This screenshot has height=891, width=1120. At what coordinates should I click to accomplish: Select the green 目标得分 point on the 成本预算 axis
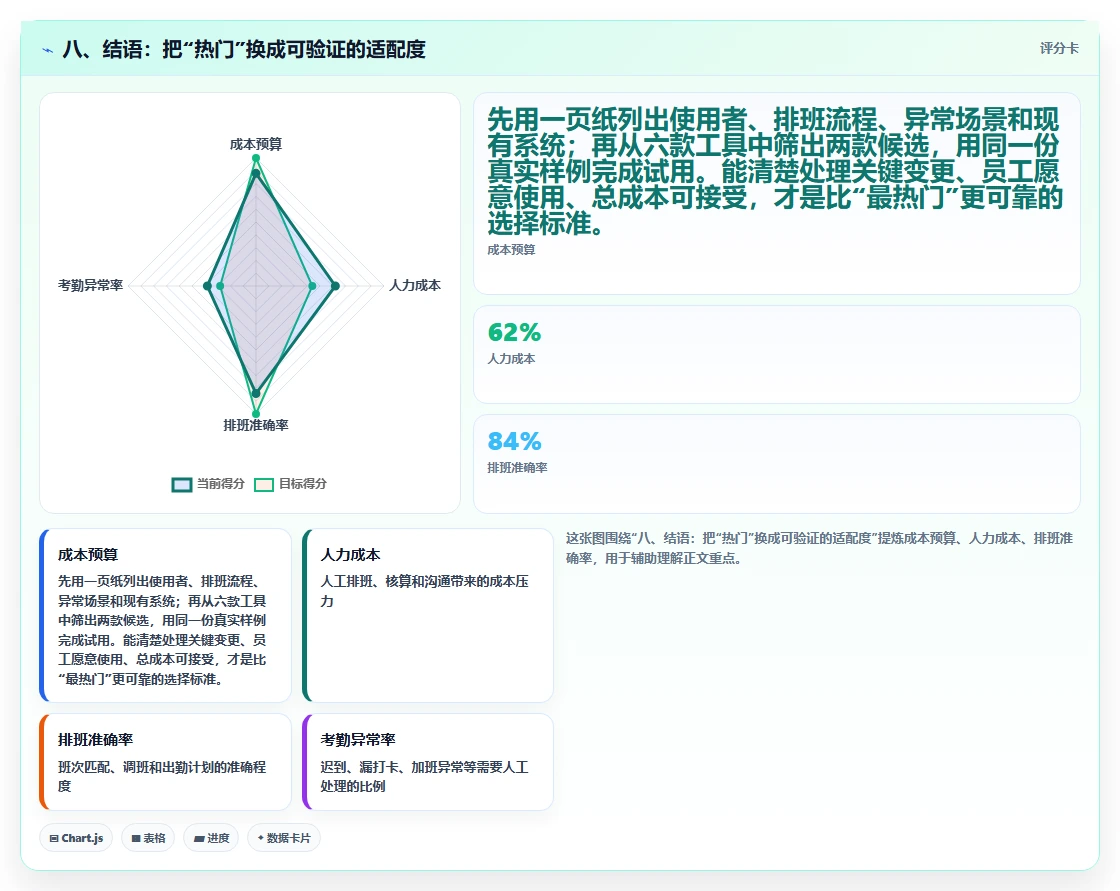point(256,159)
